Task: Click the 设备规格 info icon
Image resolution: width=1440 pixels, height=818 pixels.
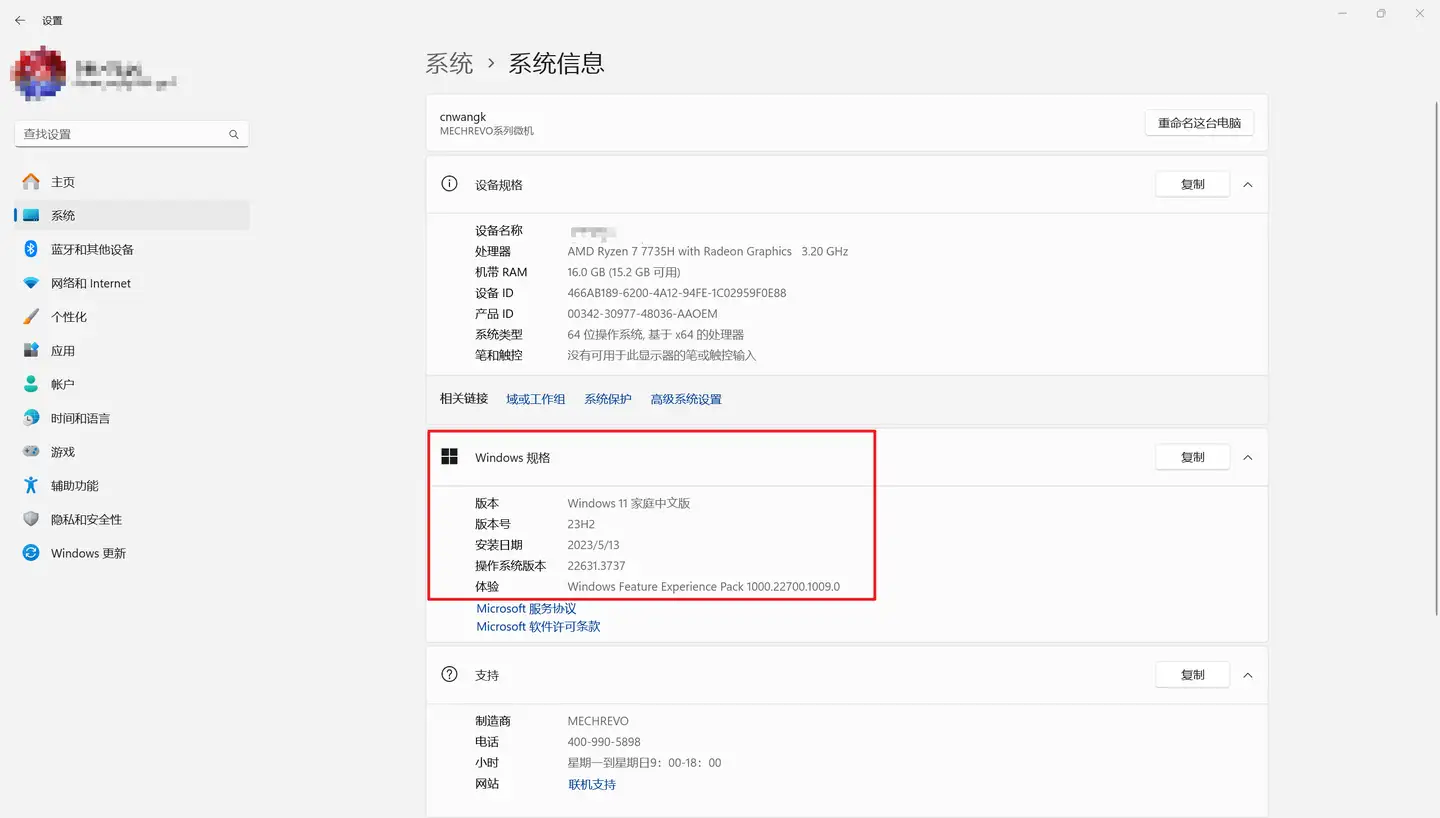Action: point(450,184)
